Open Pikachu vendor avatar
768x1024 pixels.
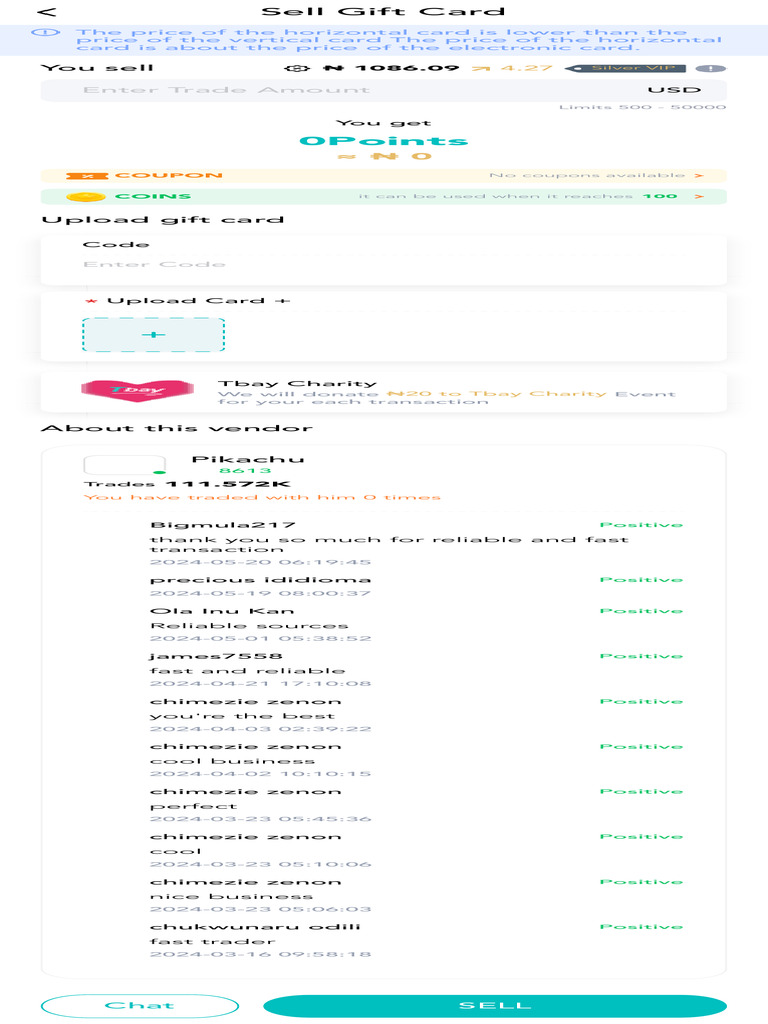point(124,465)
